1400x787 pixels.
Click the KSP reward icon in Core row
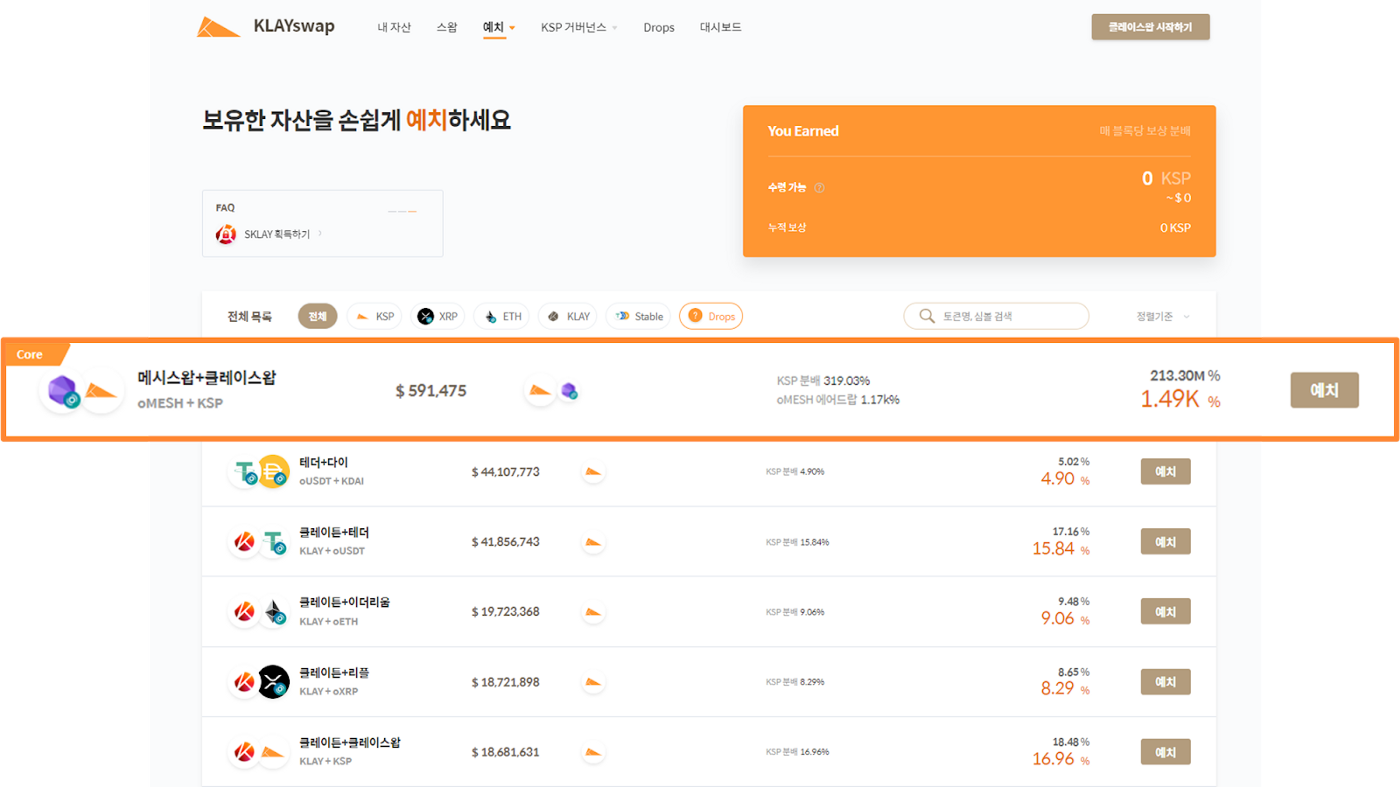[541, 390]
